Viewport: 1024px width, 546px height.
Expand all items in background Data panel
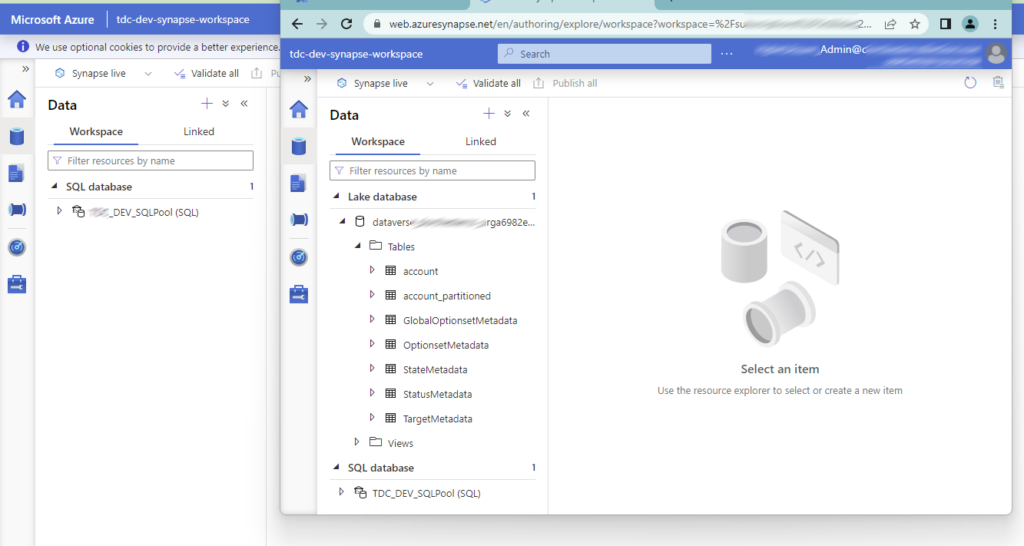(x=225, y=103)
